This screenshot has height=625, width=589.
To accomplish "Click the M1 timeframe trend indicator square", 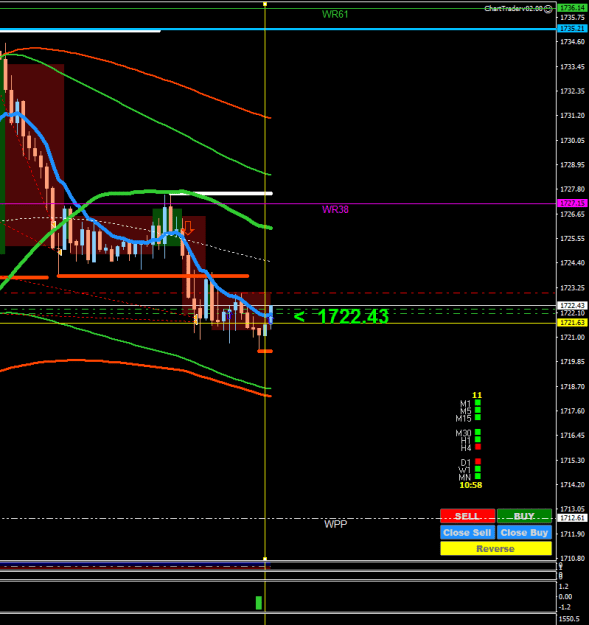I will tap(478, 403).
